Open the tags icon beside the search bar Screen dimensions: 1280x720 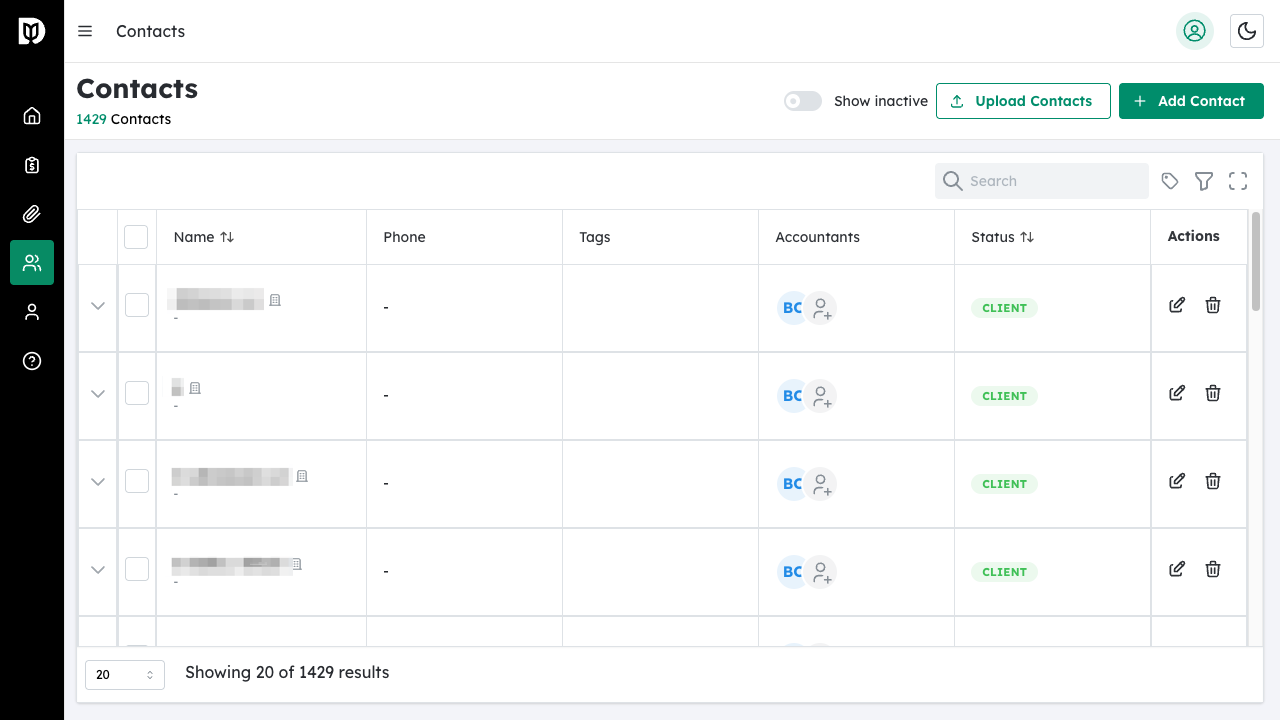click(x=1169, y=181)
